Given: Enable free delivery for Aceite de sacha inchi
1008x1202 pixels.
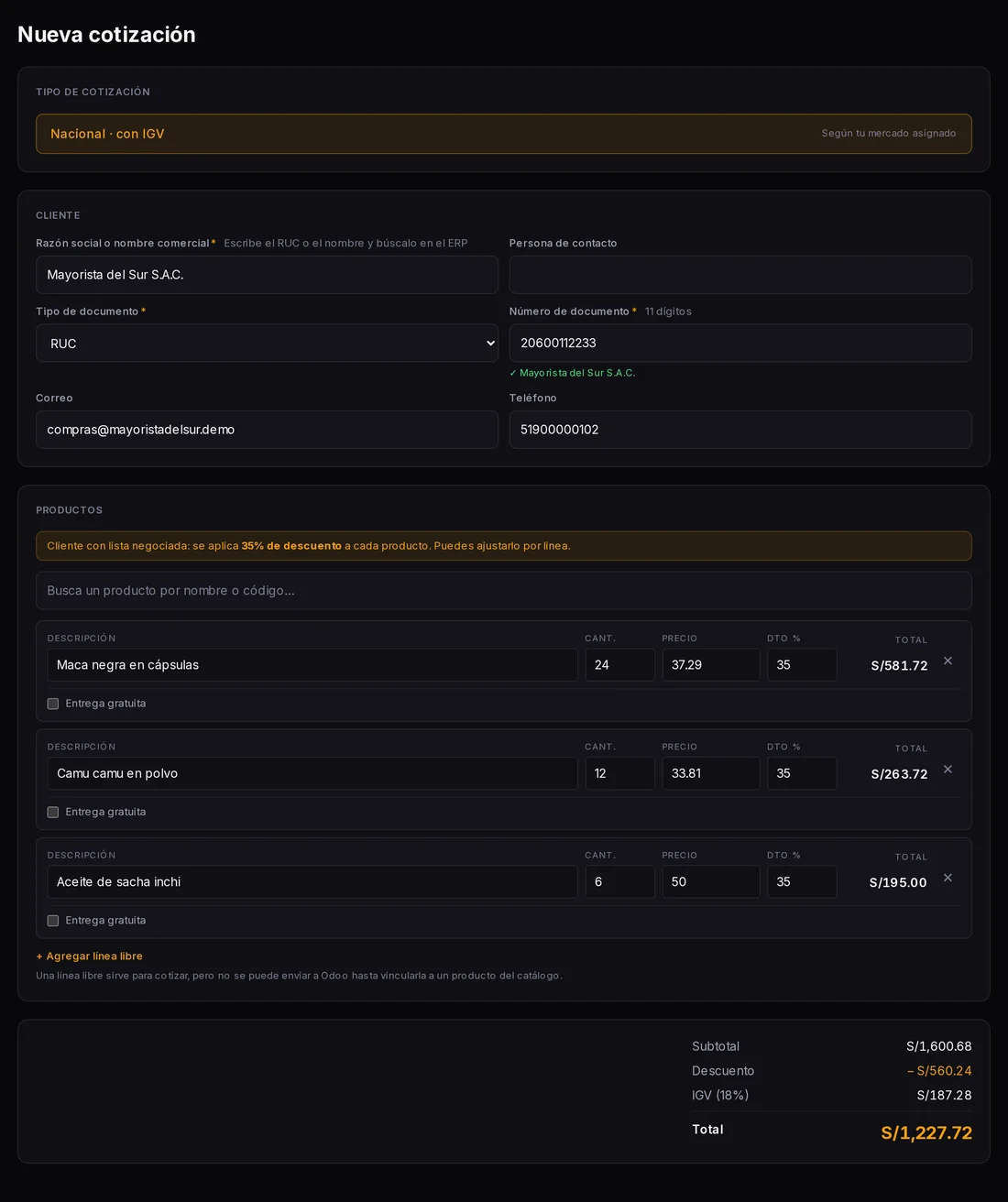Looking at the screenshot, I should (53, 921).
